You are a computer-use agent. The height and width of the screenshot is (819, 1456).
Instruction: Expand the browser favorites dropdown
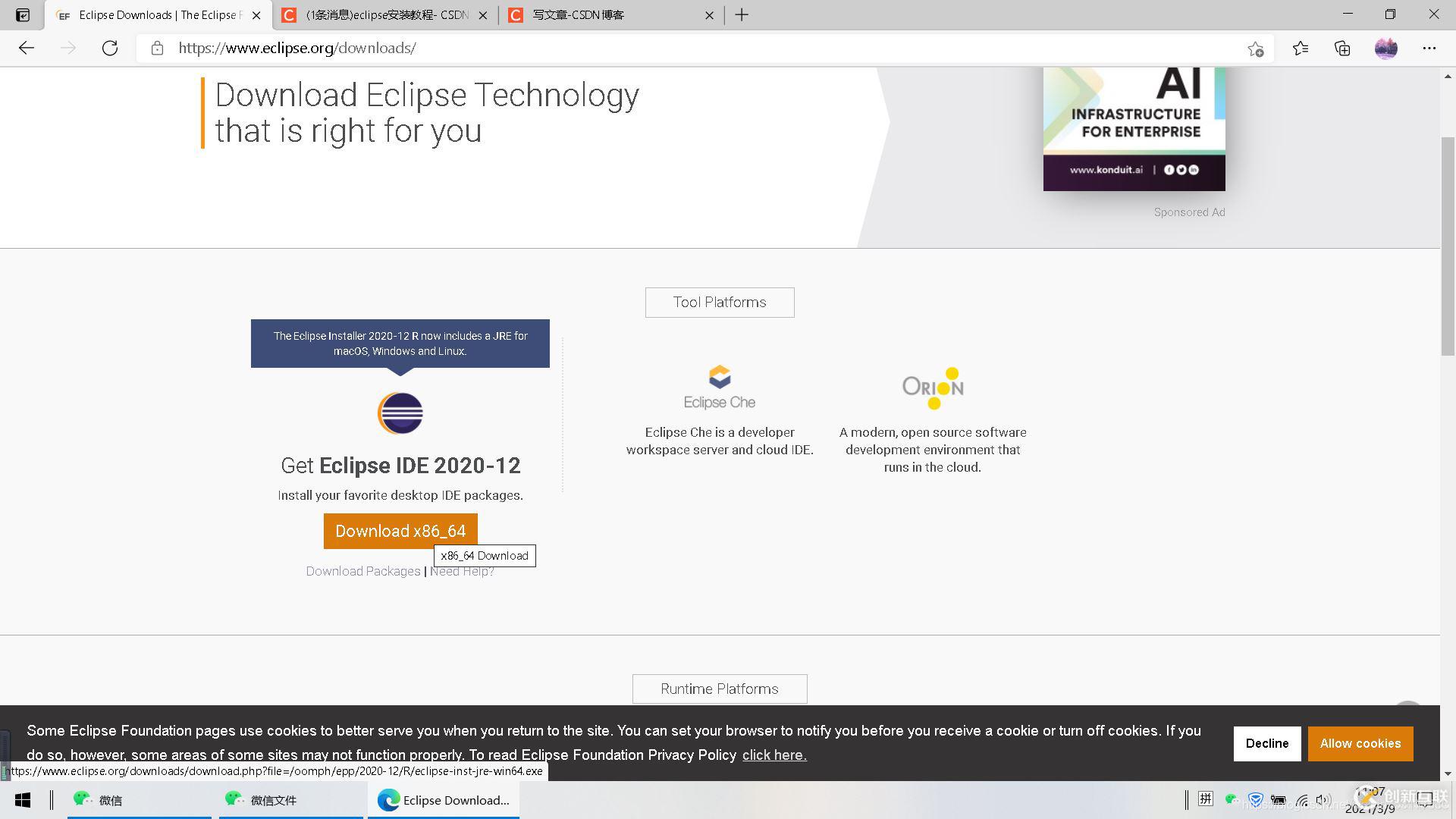click(1300, 48)
